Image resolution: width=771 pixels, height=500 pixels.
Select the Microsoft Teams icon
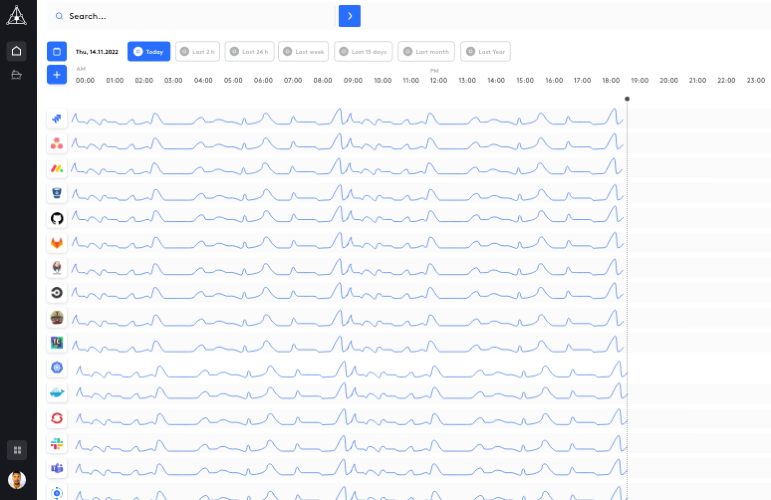[57, 468]
